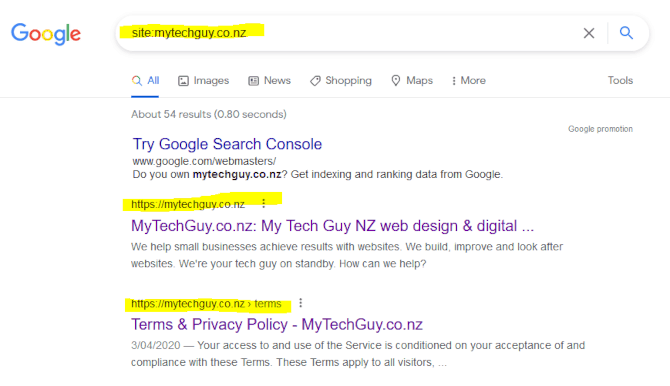670x386 pixels.
Task: Open three-dot menu beside mytechguy.co.nz result
Action: click(264, 203)
